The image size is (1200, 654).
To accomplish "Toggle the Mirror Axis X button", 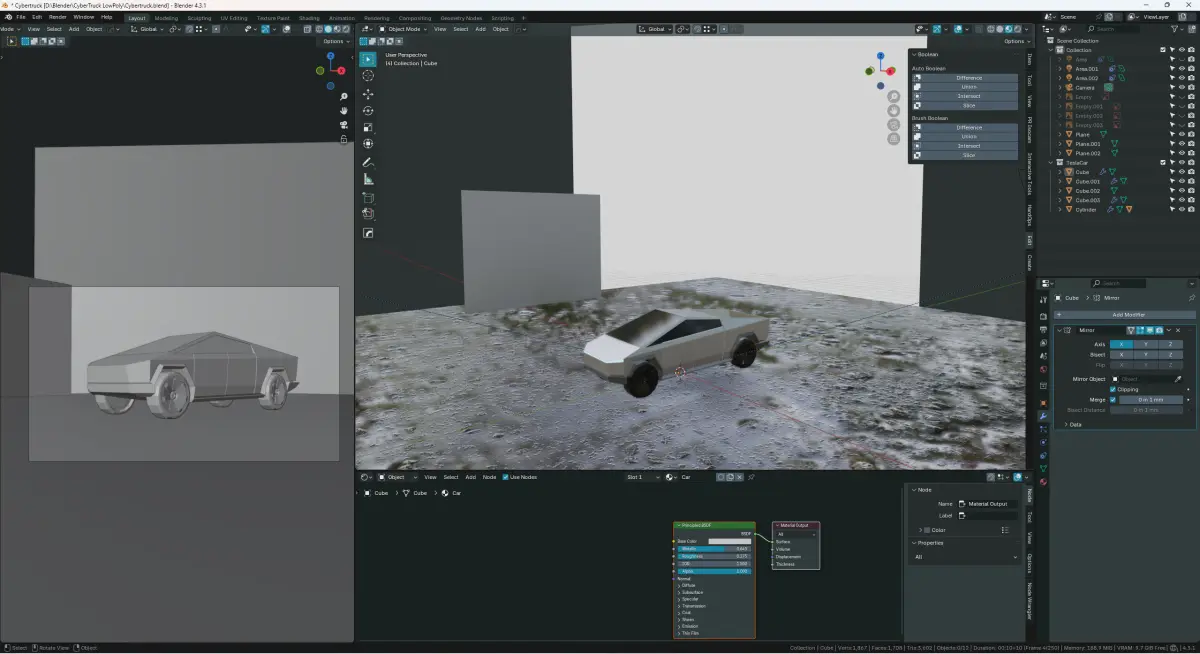I will tap(1121, 344).
